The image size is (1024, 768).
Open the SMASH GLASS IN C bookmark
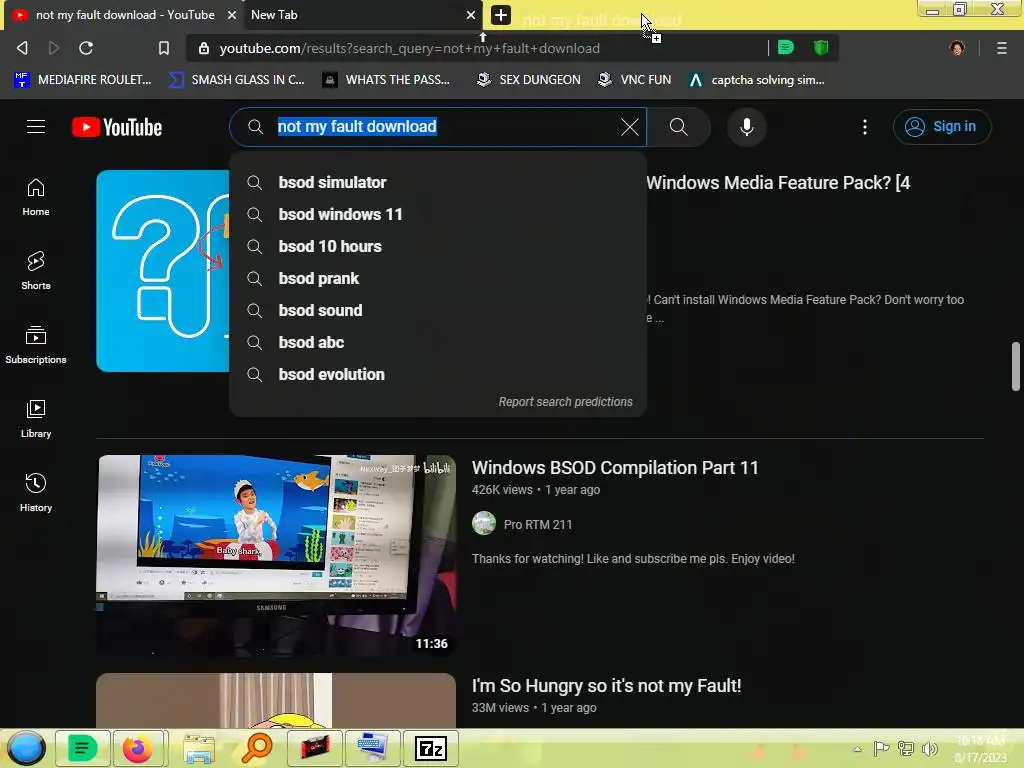click(236, 80)
